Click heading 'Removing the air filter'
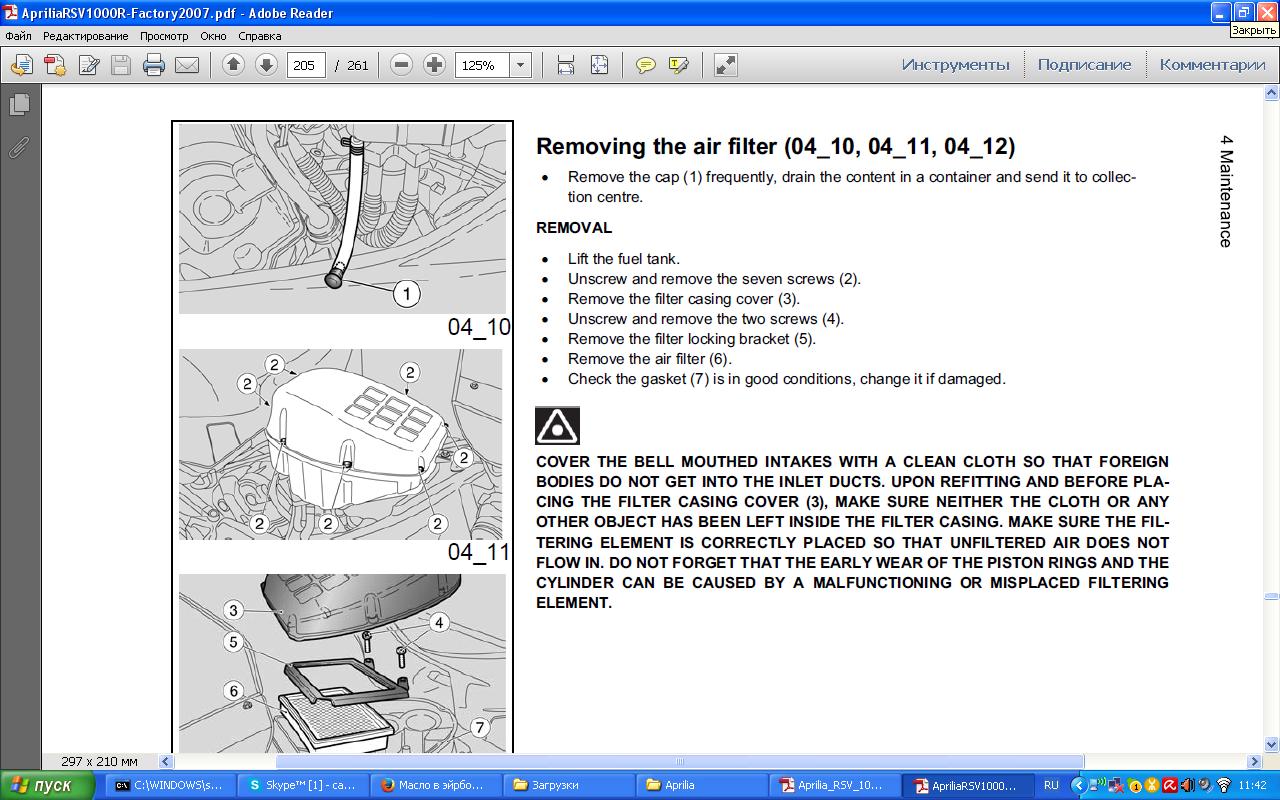This screenshot has width=1280, height=800. [775, 147]
